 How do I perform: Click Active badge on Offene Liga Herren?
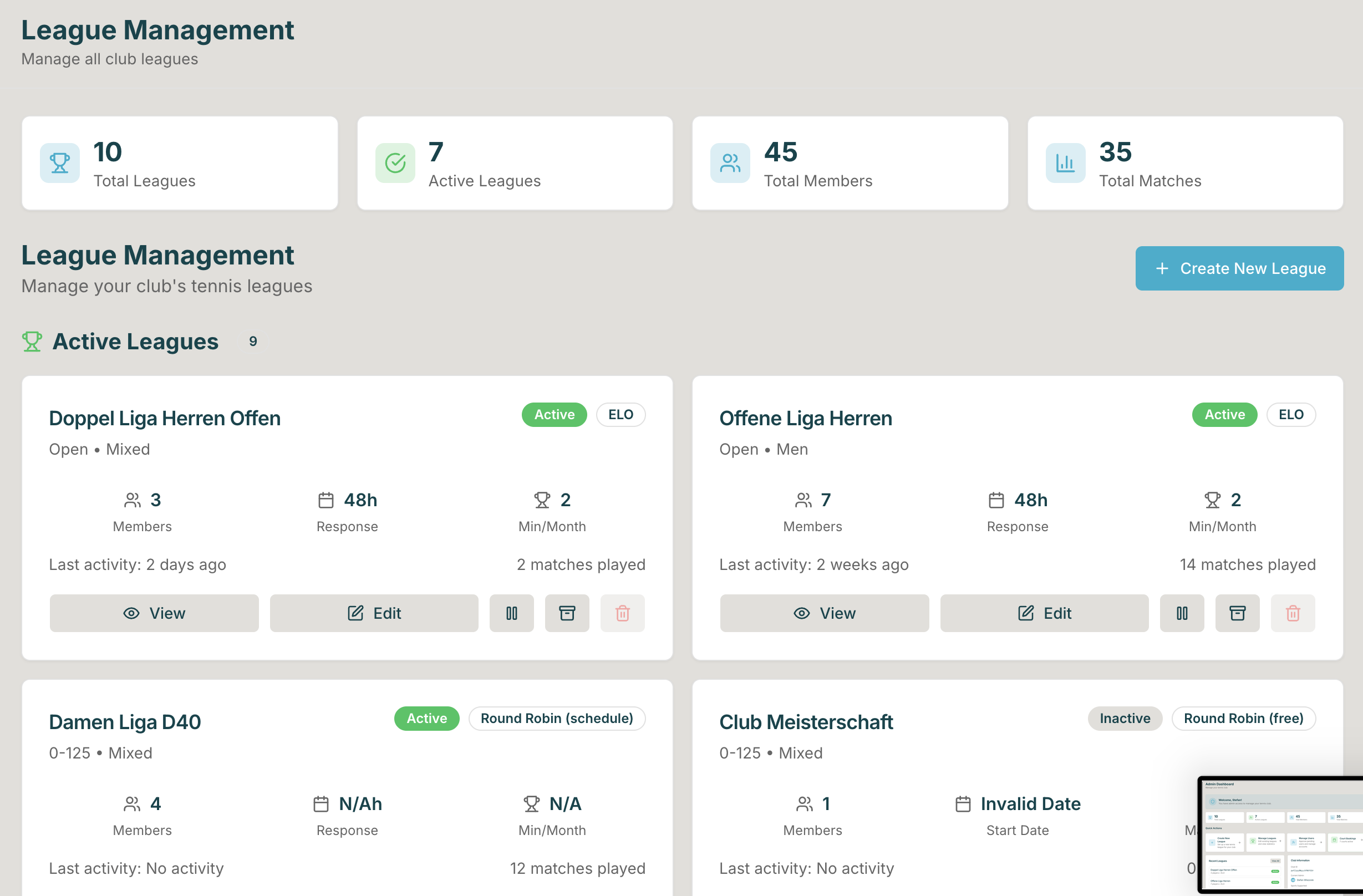[1224, 415]
